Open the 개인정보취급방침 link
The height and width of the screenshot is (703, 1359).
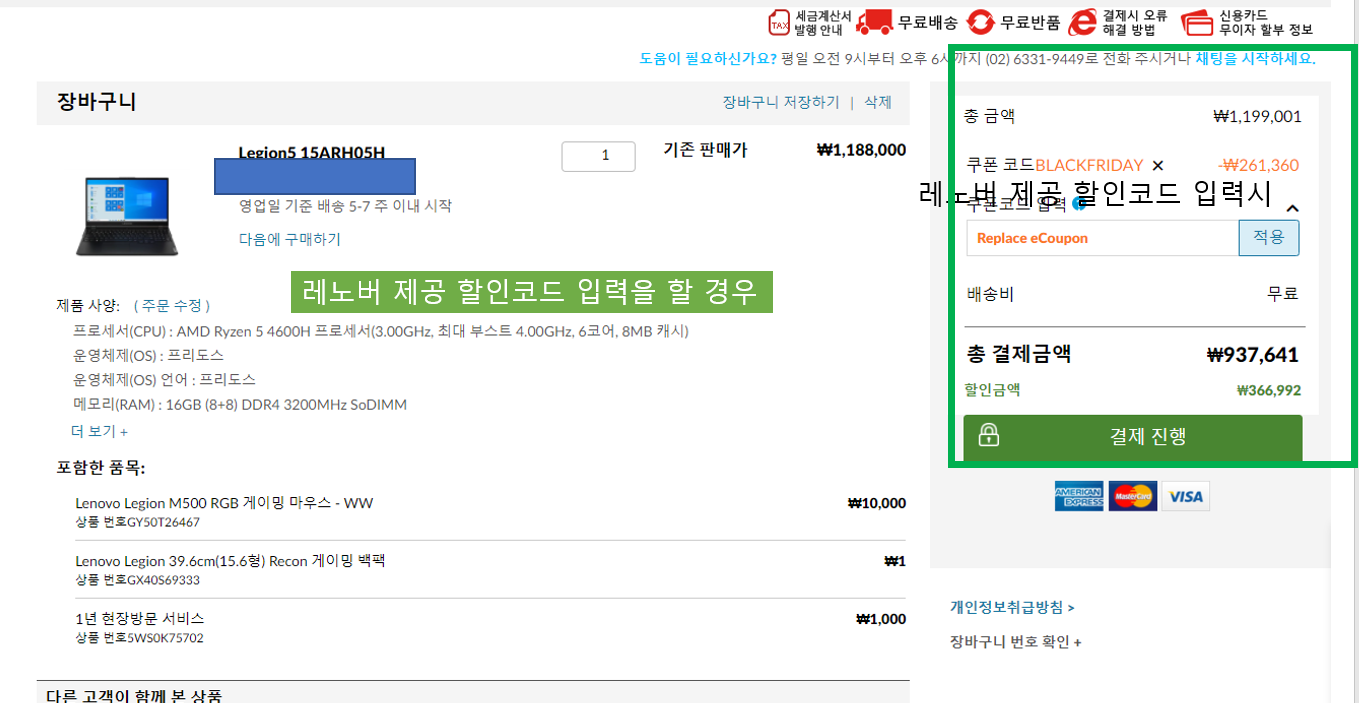point(1012,607)
